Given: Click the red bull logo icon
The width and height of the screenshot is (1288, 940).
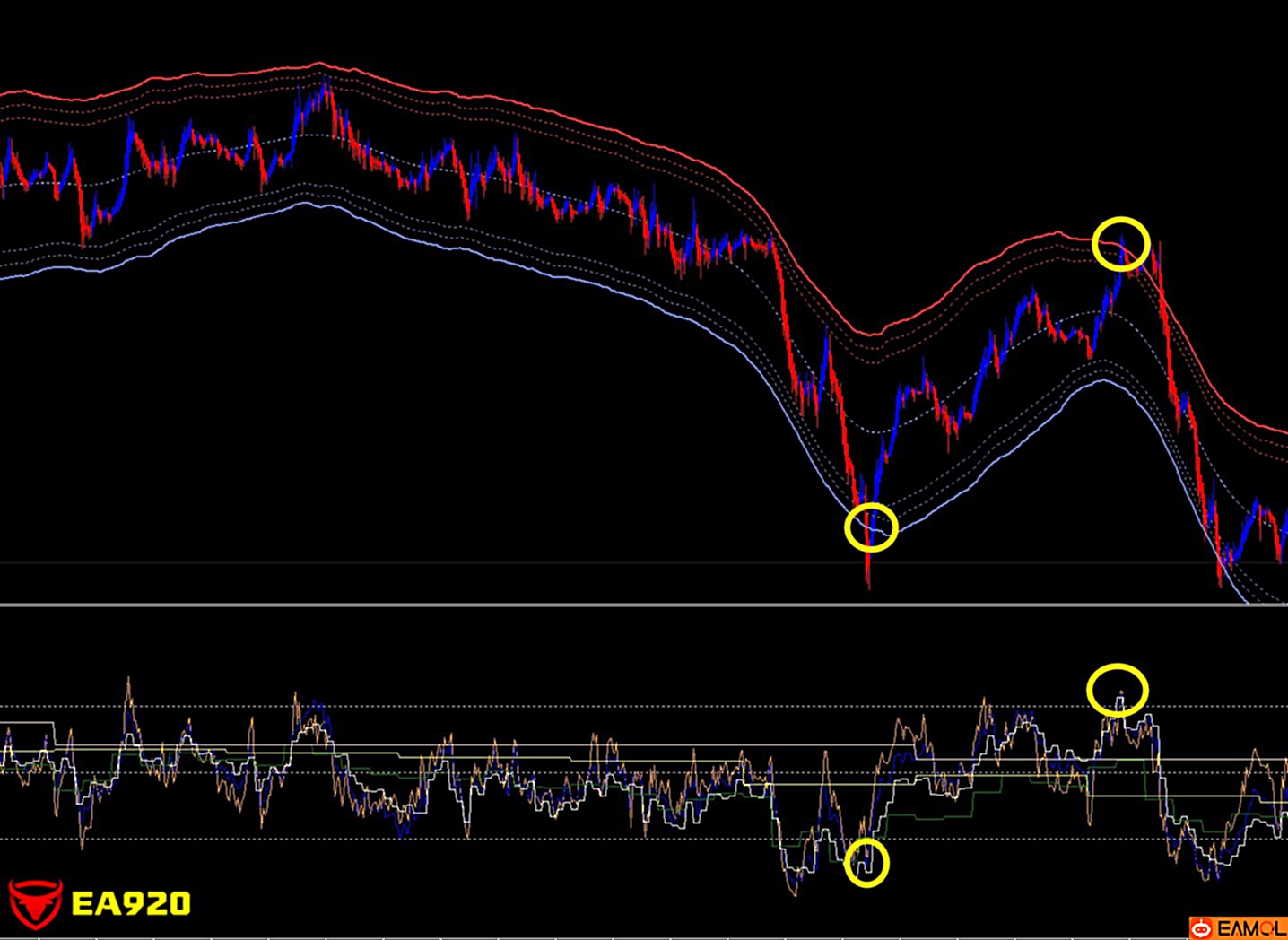Looking at the screenshot, I should 35,903.
